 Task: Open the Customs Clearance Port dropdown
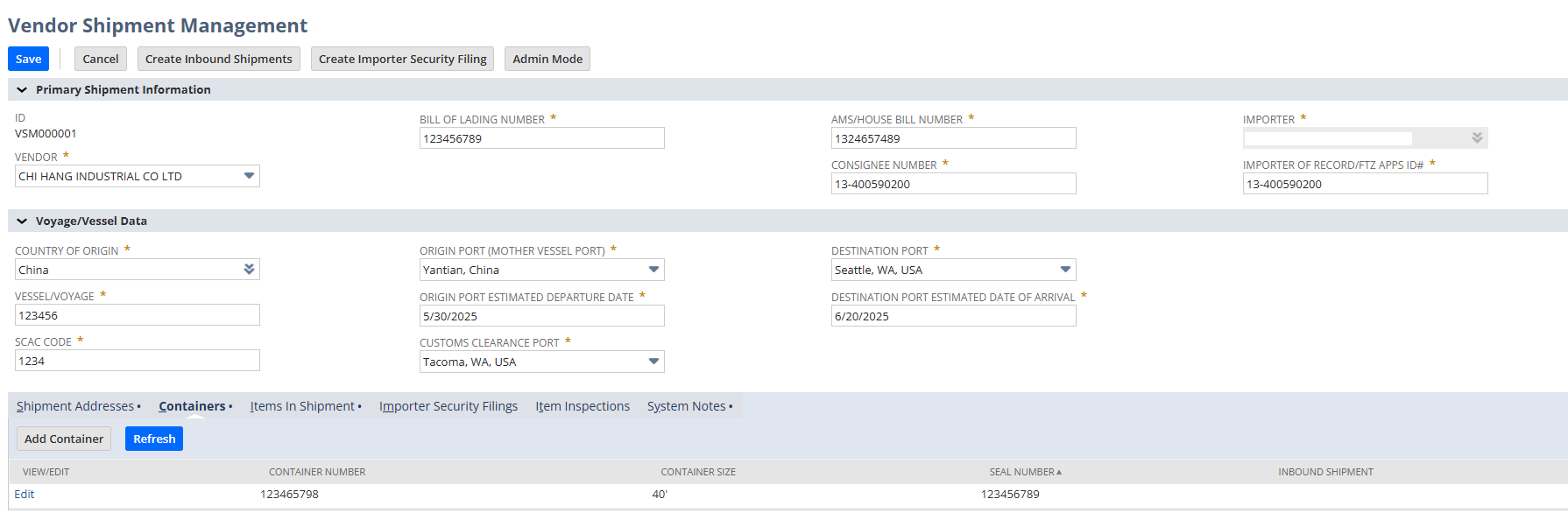pyautogui.click(x=653, y=362)
